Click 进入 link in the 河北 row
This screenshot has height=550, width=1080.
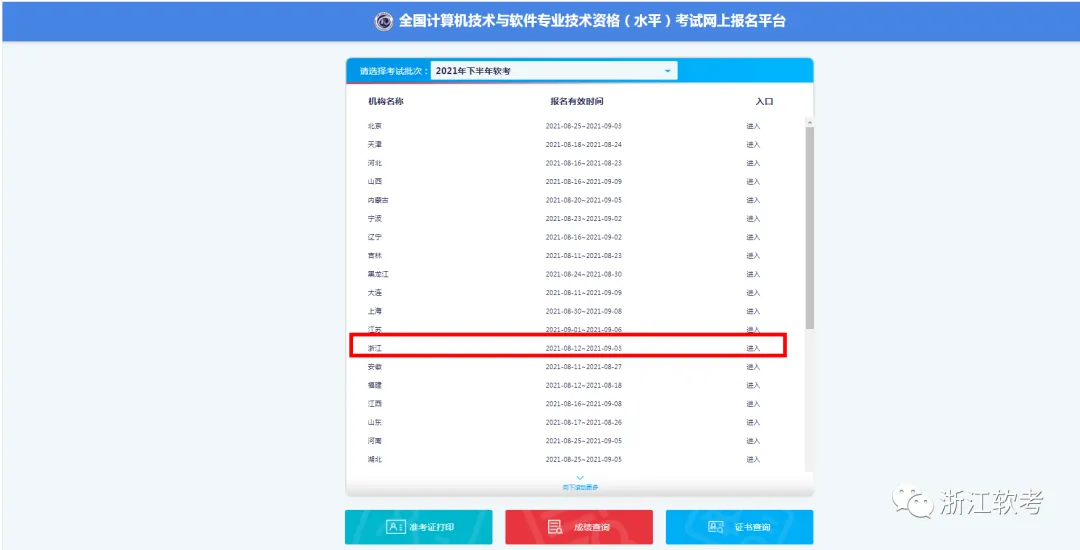[753, 163]
